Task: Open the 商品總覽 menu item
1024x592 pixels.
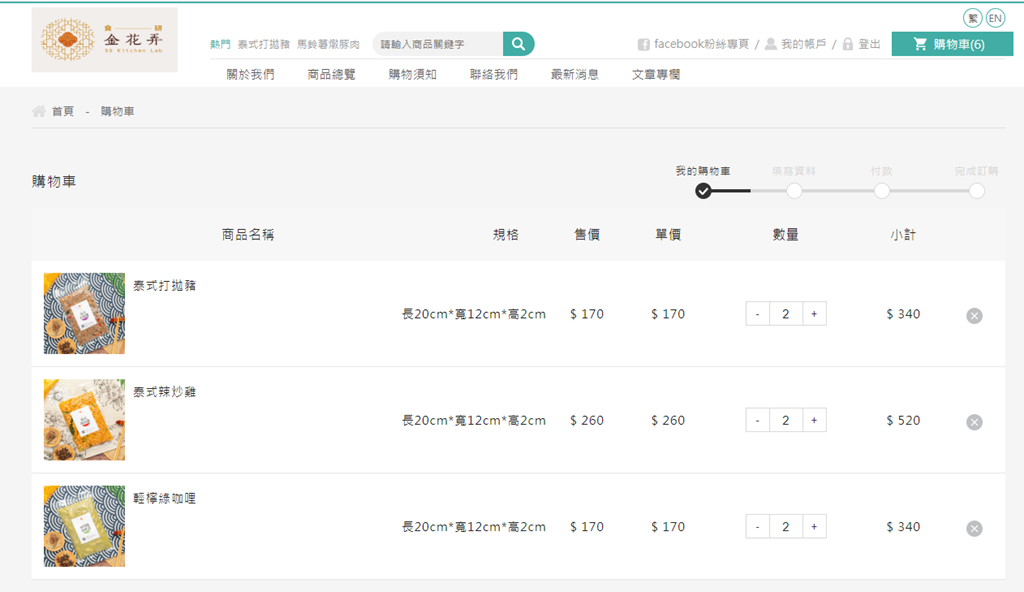Action: (331, 74)
